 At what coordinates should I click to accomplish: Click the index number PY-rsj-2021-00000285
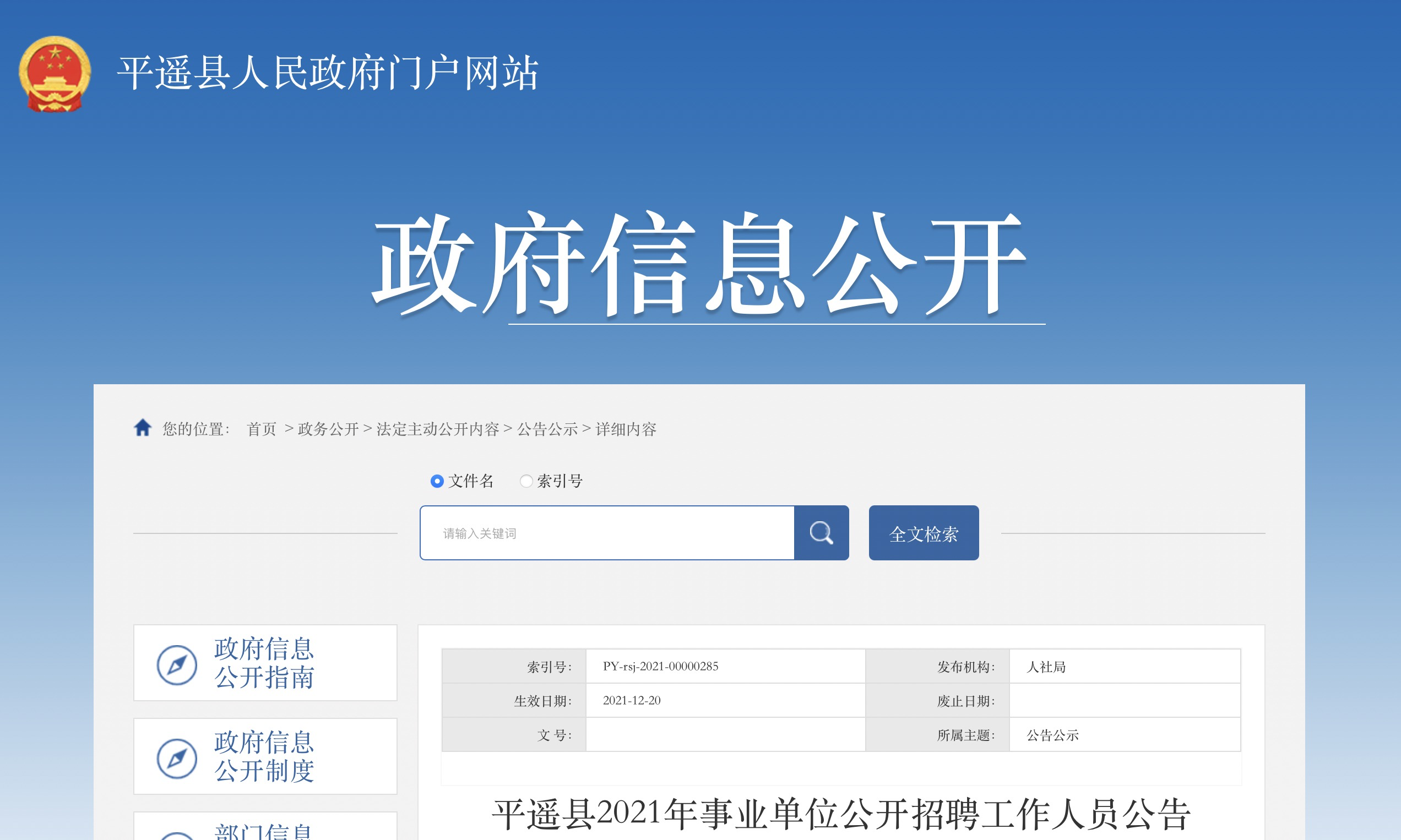(x=660, y=666)
